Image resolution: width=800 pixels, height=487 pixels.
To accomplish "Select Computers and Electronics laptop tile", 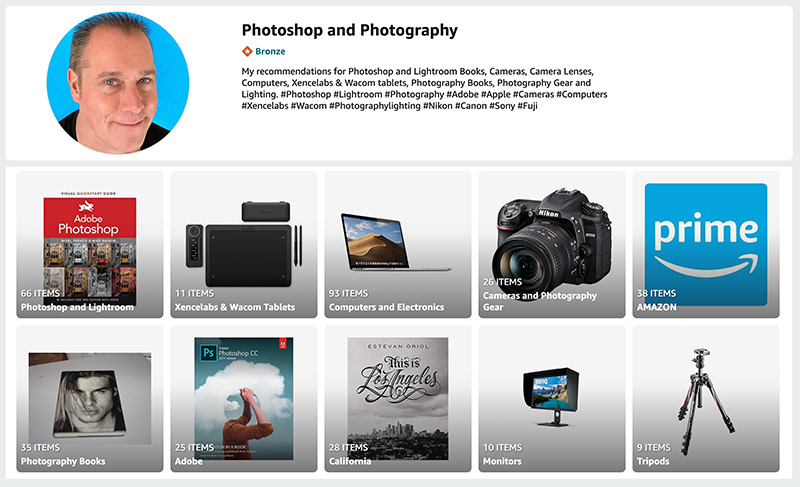I will tap(398, 245).
